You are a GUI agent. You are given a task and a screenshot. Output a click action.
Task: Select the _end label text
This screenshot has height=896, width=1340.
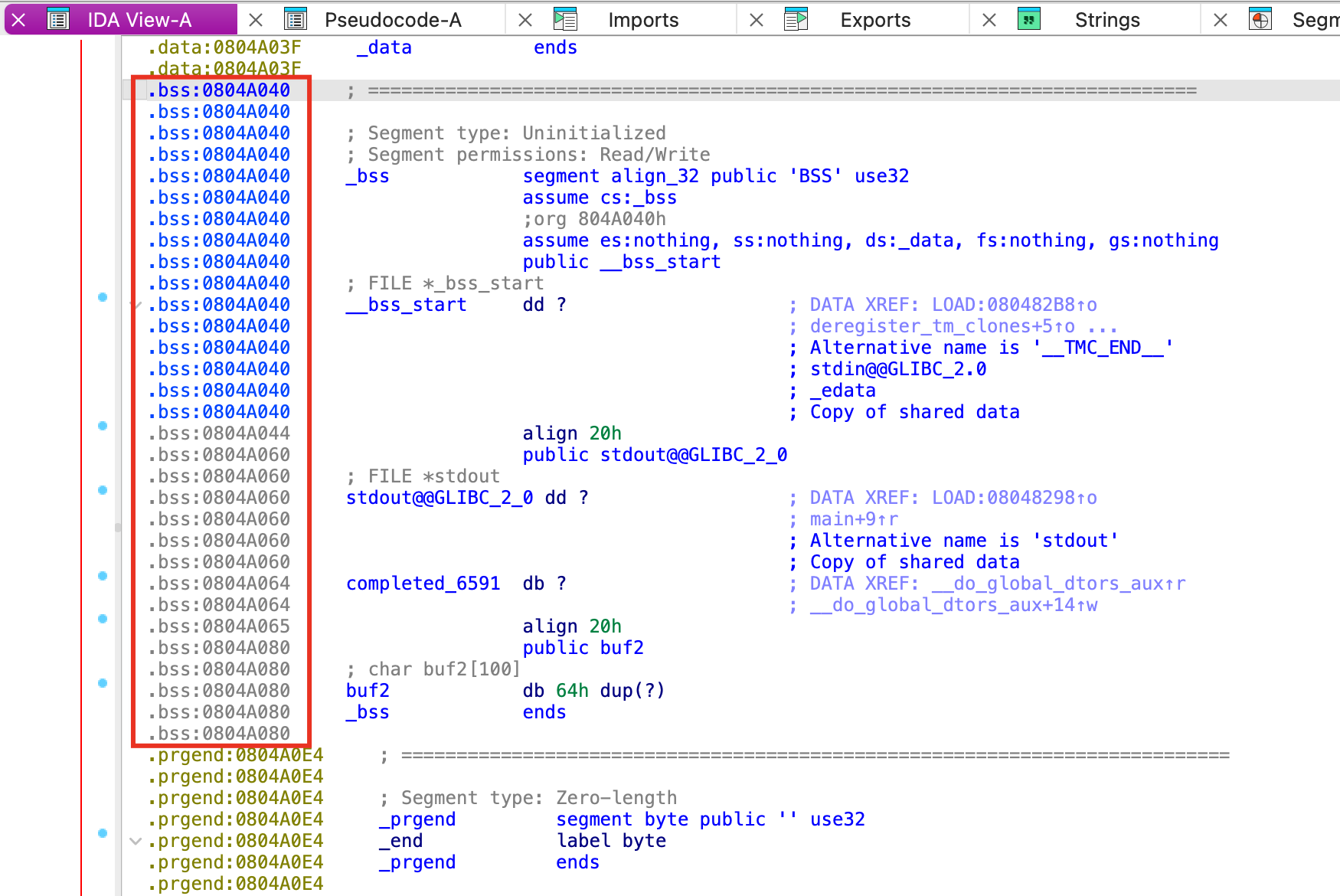(x=401, y=841)
